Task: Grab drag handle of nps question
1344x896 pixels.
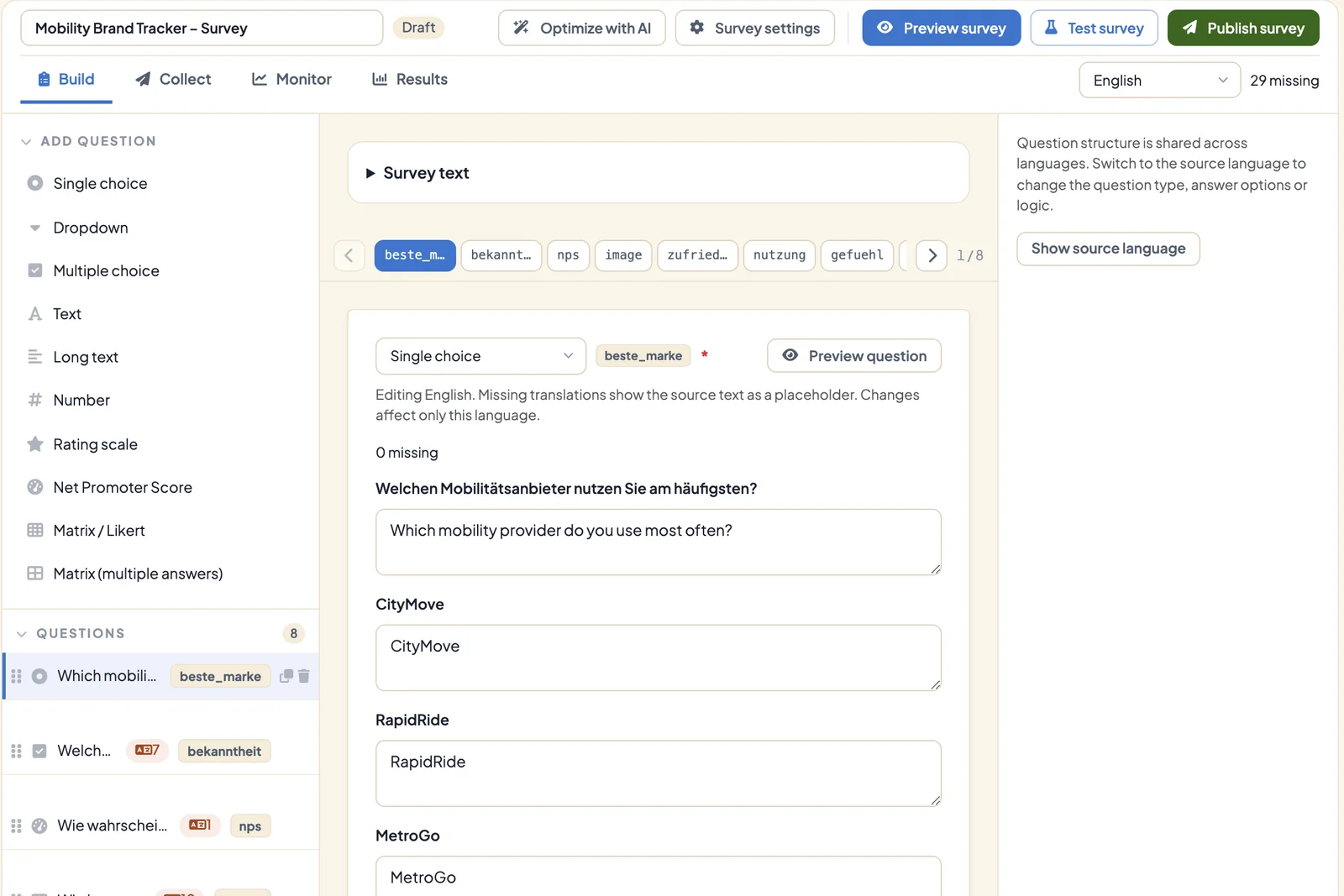Action: 16,825
